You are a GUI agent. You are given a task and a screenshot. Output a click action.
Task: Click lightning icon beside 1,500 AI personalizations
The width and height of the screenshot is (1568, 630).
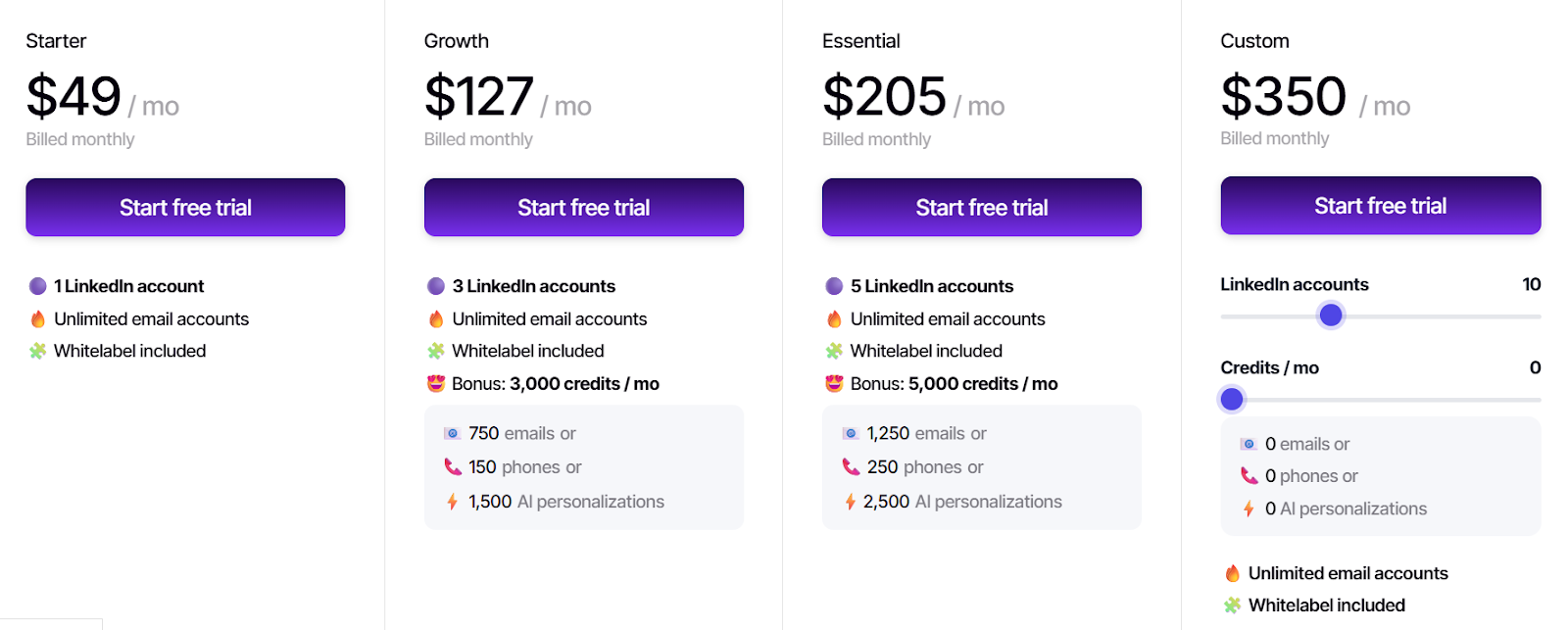coord(452,502)
